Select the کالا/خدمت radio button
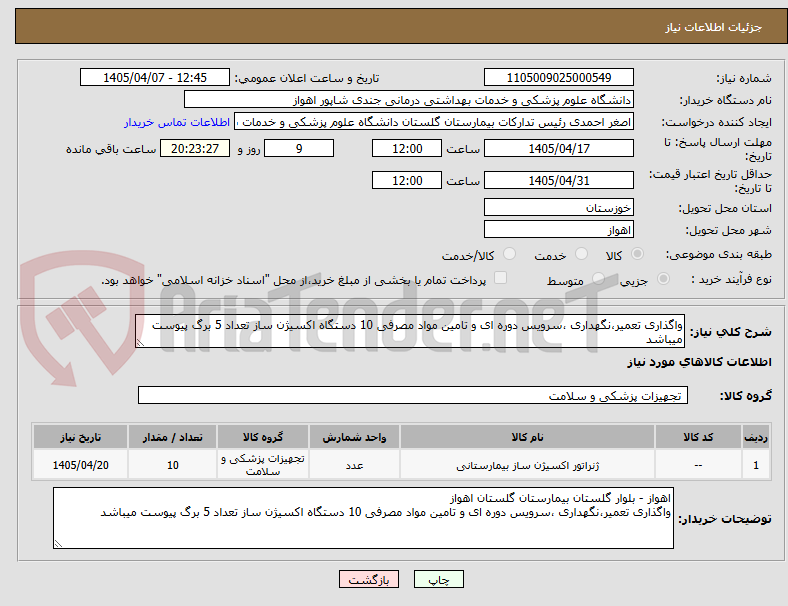788x606 pixels. (x=509, y=254)
